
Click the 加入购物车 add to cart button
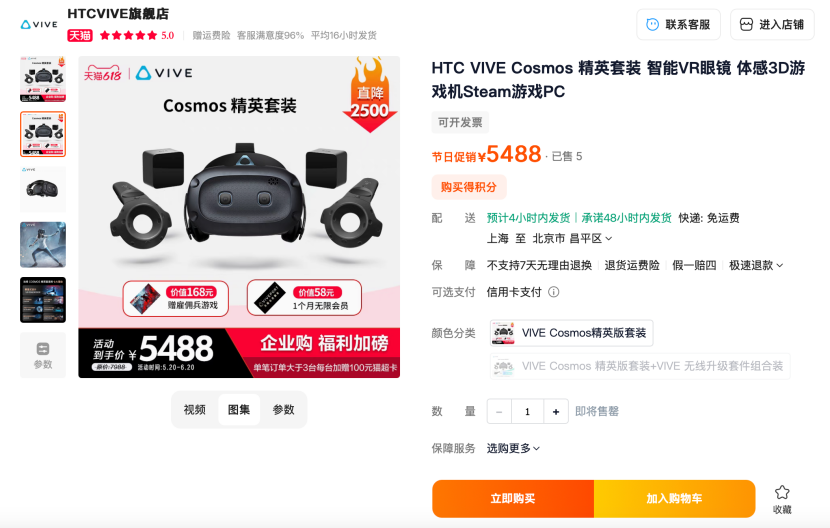674,498
